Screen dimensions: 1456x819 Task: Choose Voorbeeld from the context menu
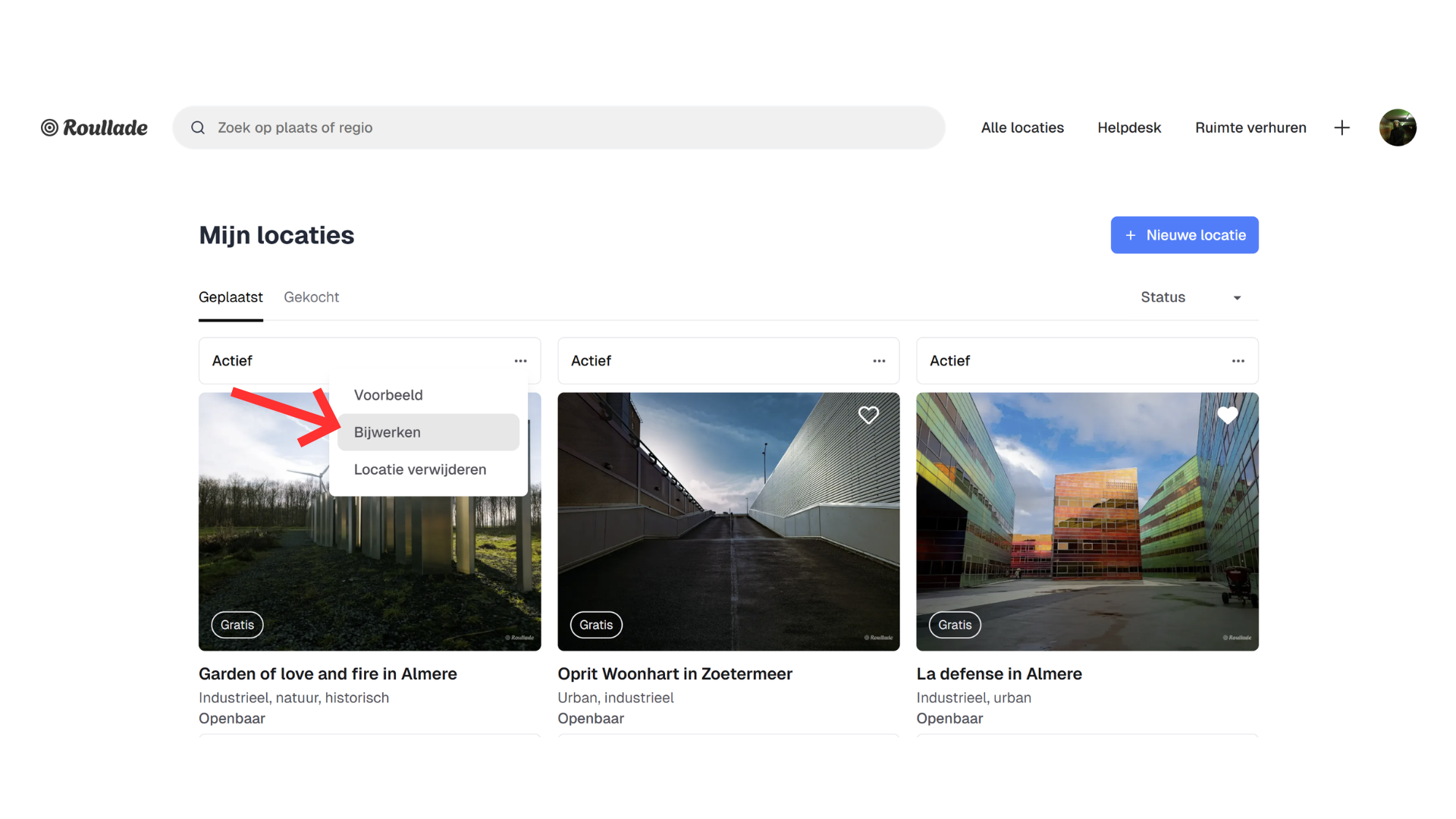tap(388, 395)
